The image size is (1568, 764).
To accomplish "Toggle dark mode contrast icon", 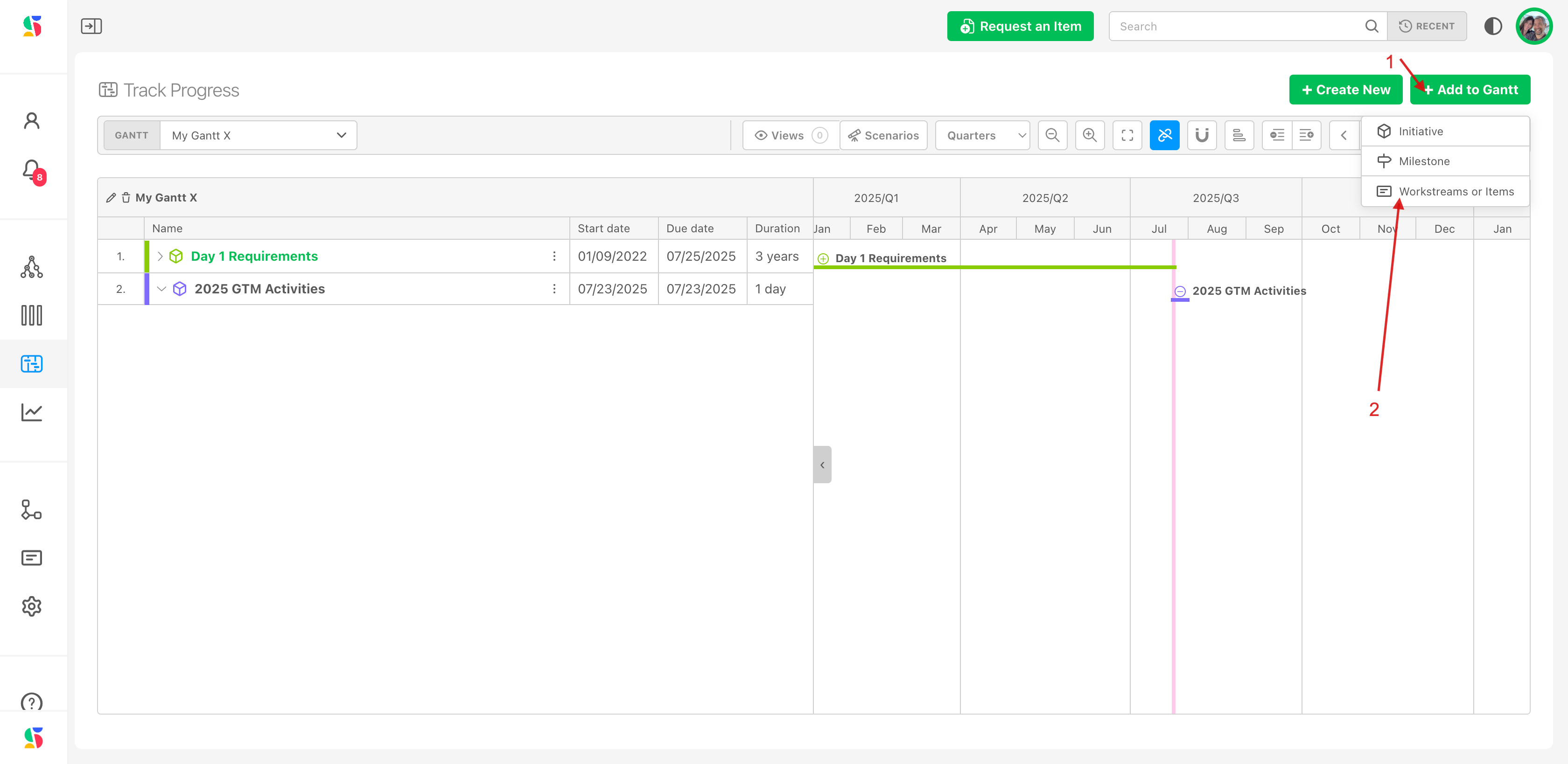I will (x=1492, y=26).
